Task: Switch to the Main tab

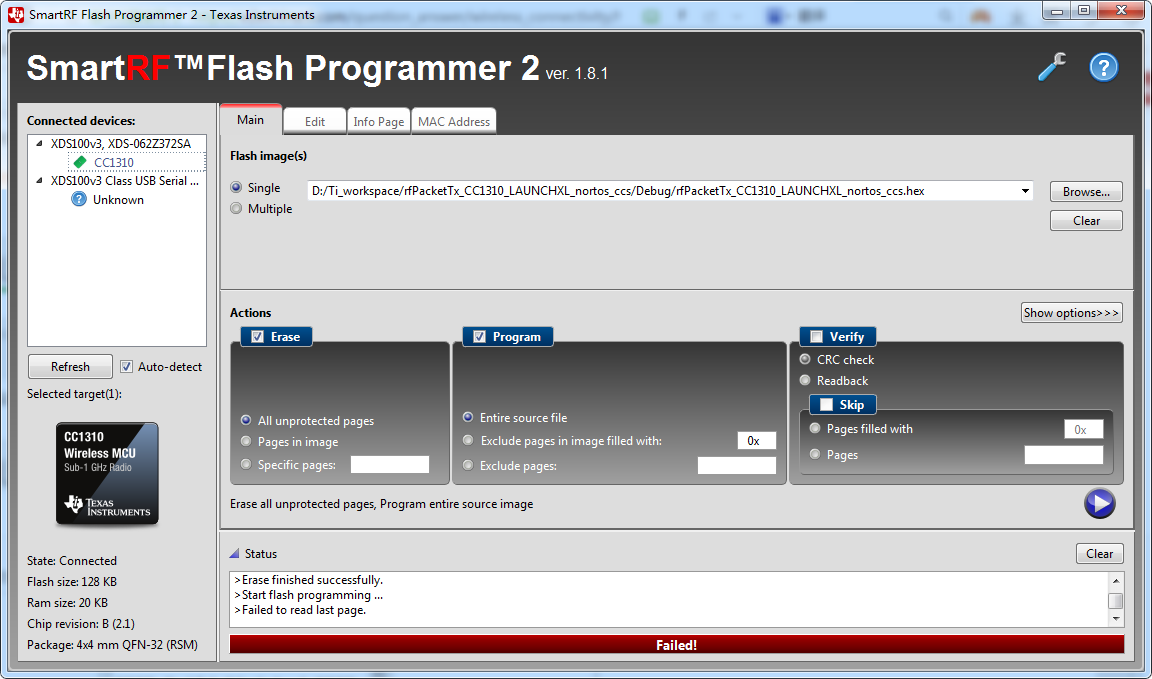Action: (251, 120)
